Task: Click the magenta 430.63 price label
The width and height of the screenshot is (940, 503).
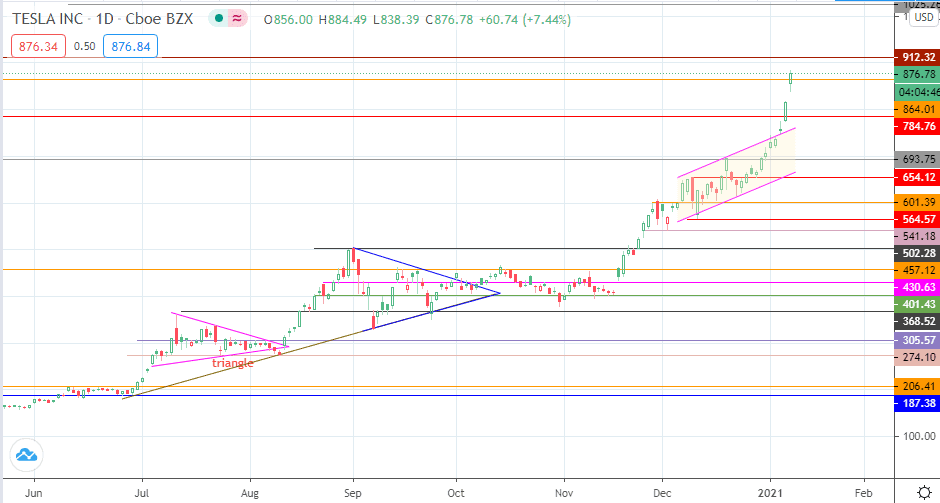Action: (917, 287)
